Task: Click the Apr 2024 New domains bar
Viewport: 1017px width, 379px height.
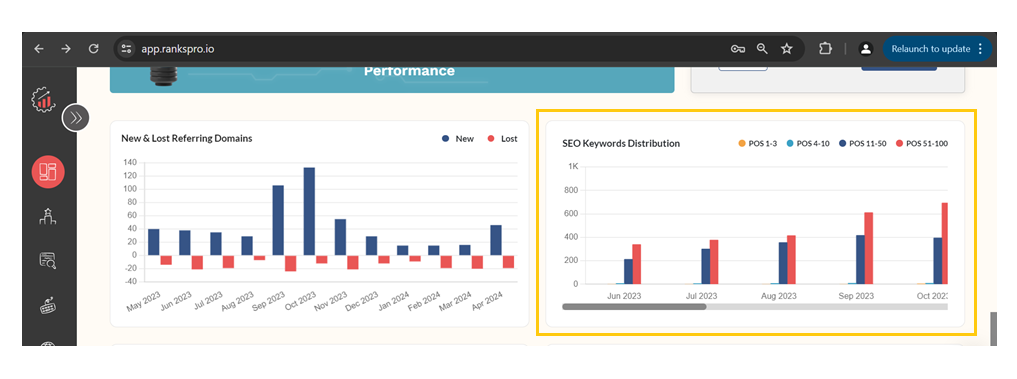Action: coord(496,240)
